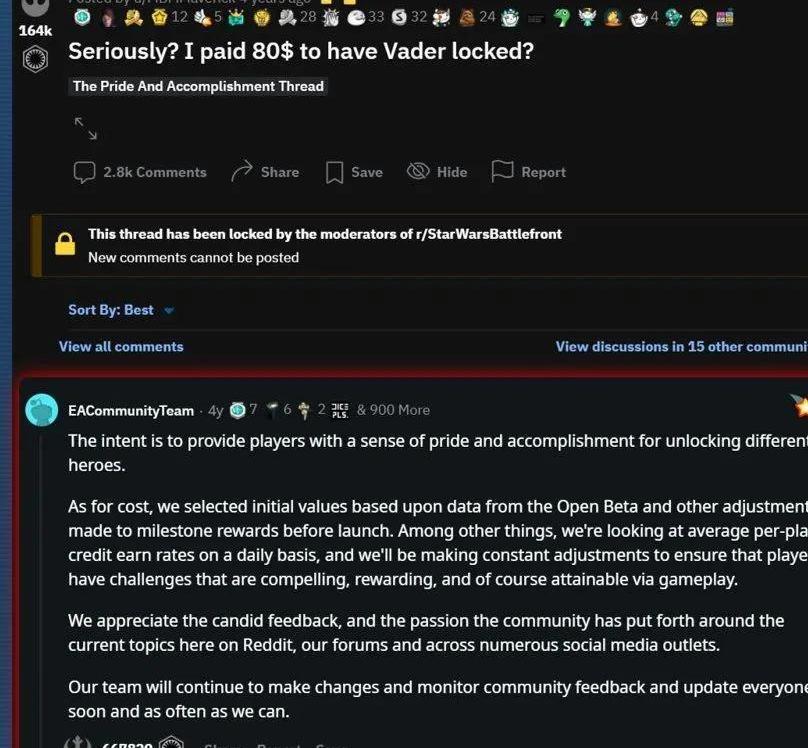Click the View all comments link
Viewport: 808px width, 748px height.
[121, 346]
